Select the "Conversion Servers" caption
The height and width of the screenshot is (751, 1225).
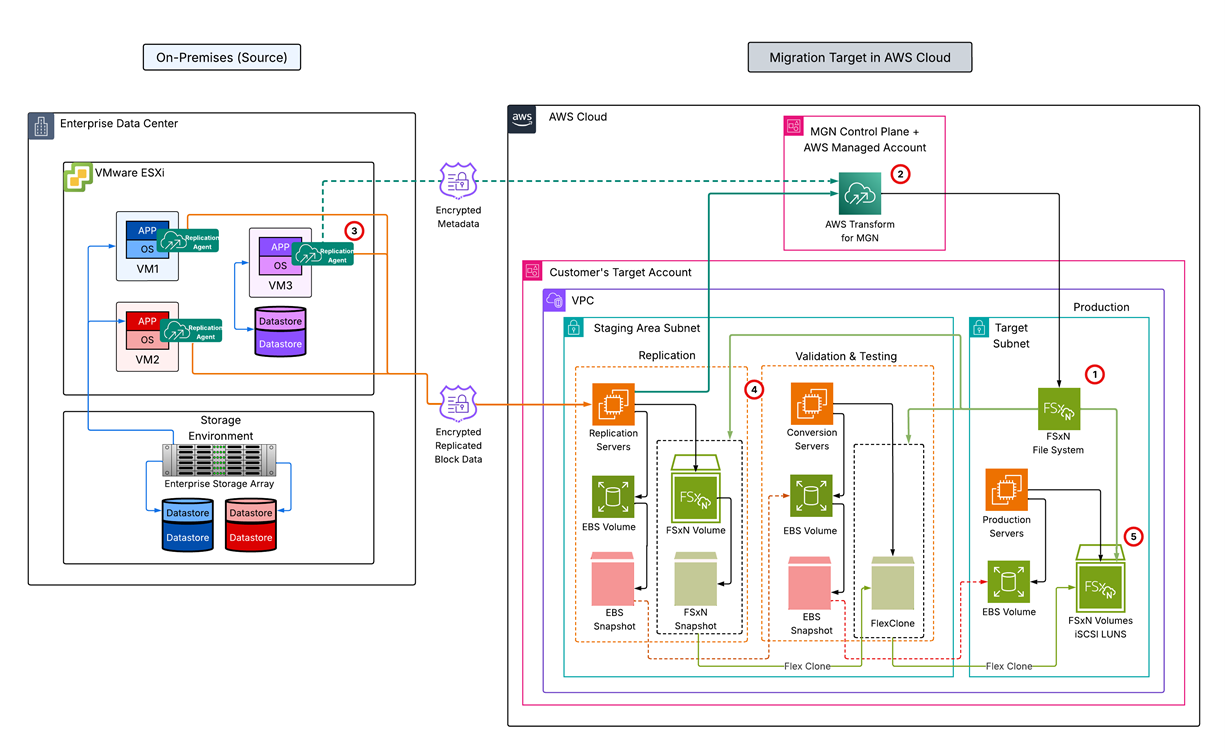811,440
